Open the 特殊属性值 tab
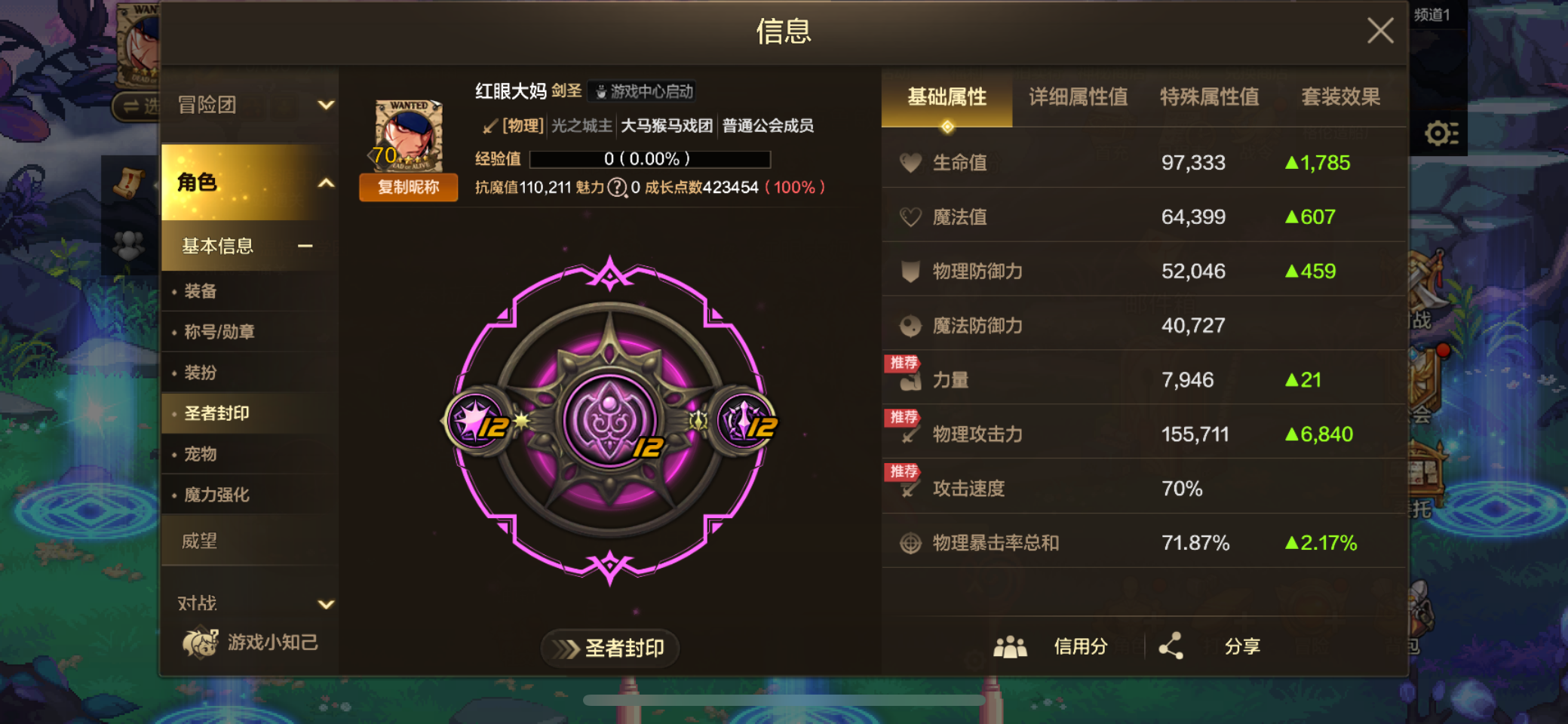Viewport: 1568px width, 724px height. 1209,97
